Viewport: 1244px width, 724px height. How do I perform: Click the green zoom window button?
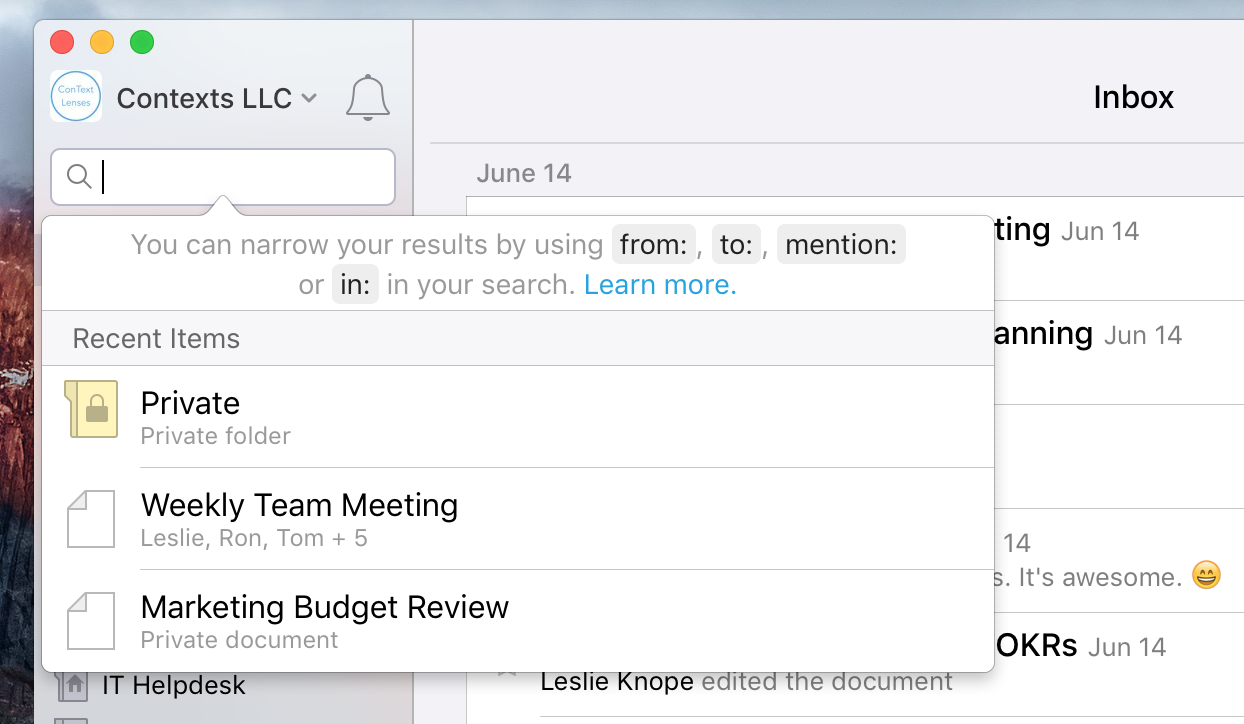(x=142, y=42)
